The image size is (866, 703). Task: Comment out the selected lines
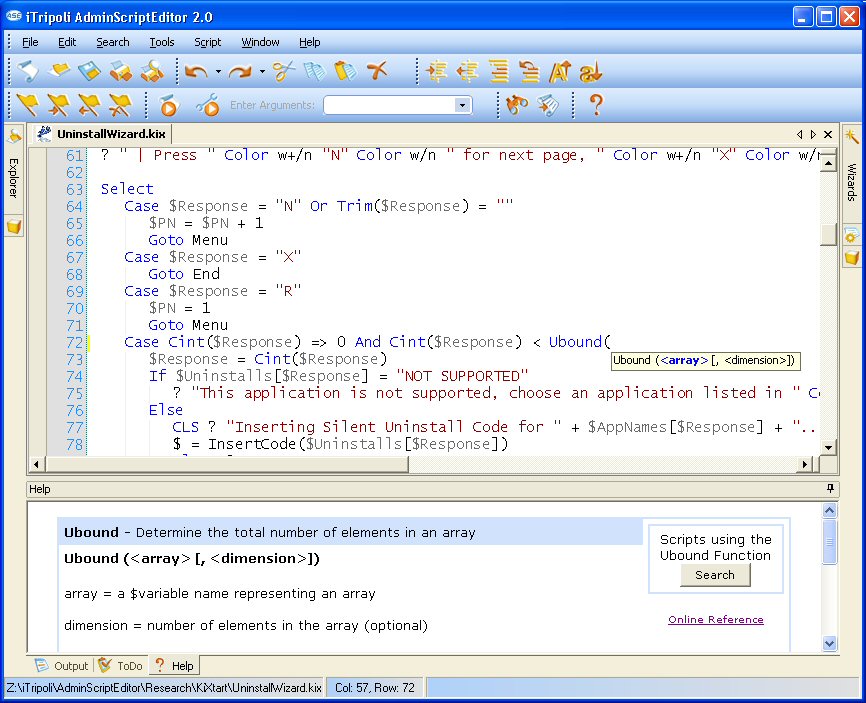click(499, 71)
